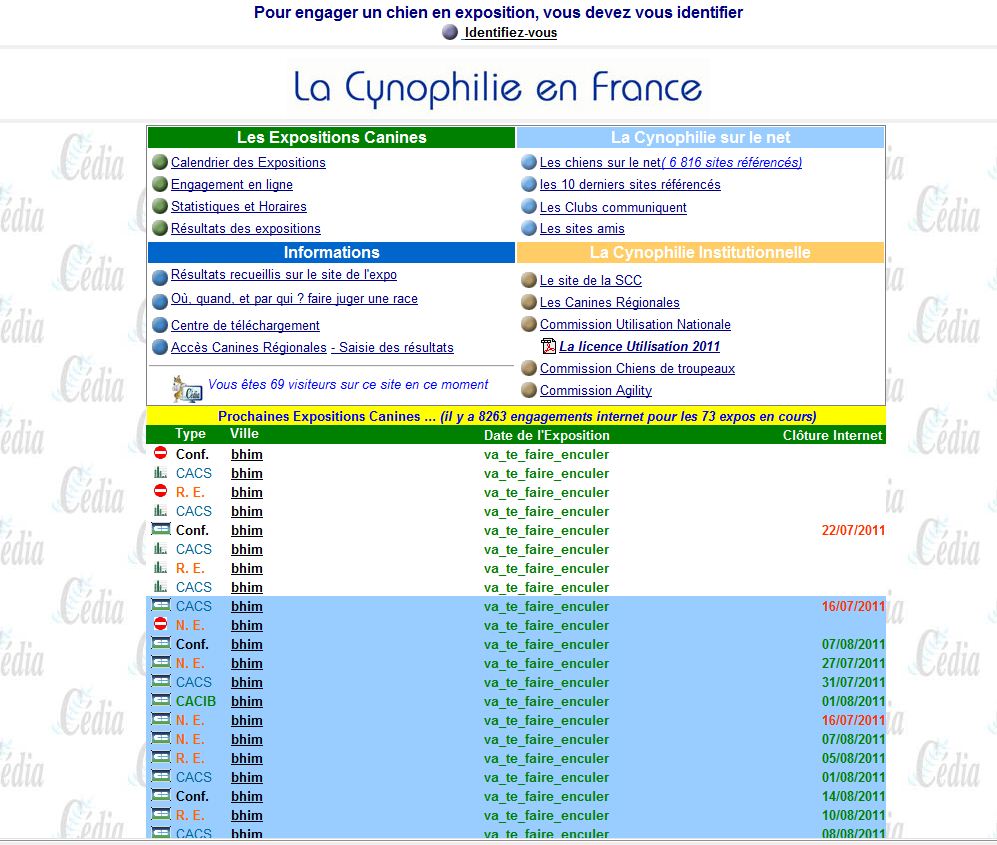Select brown bullet next to Commission Utilisation Nationale
The height and width of the screenshot is (845, 997).
pos(528,324)
